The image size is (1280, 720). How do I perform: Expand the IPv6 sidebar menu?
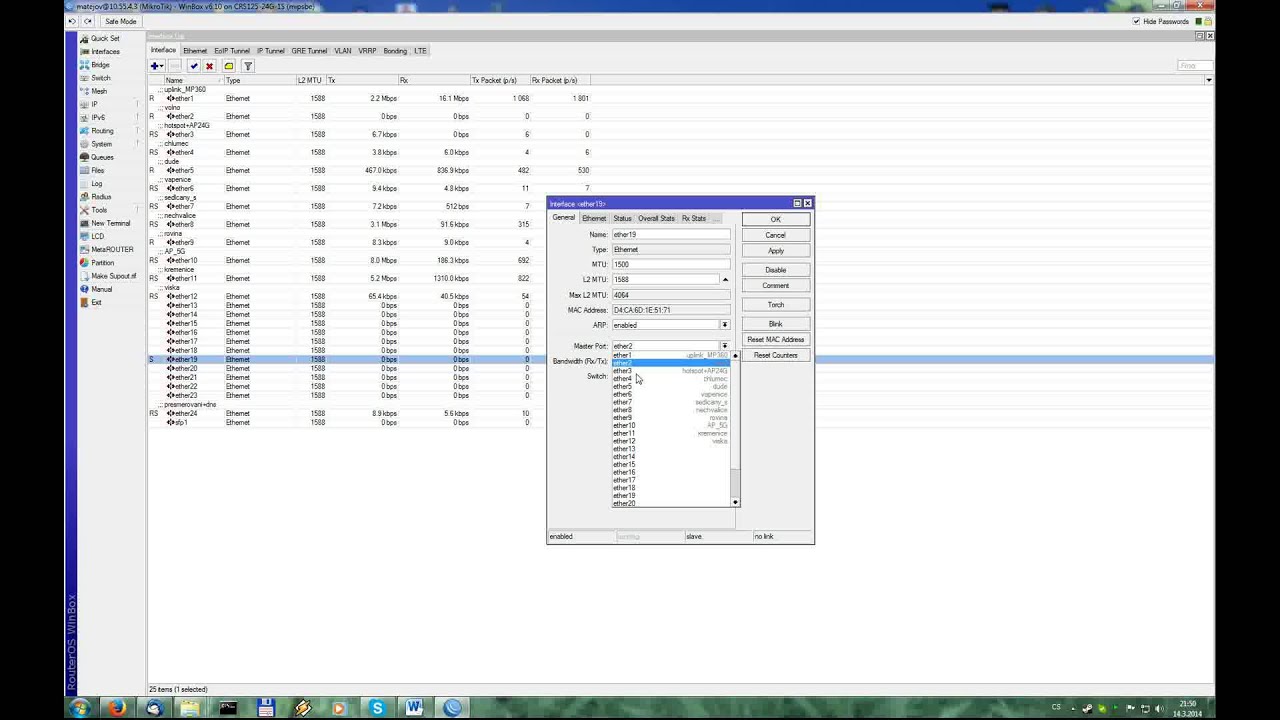98,117
